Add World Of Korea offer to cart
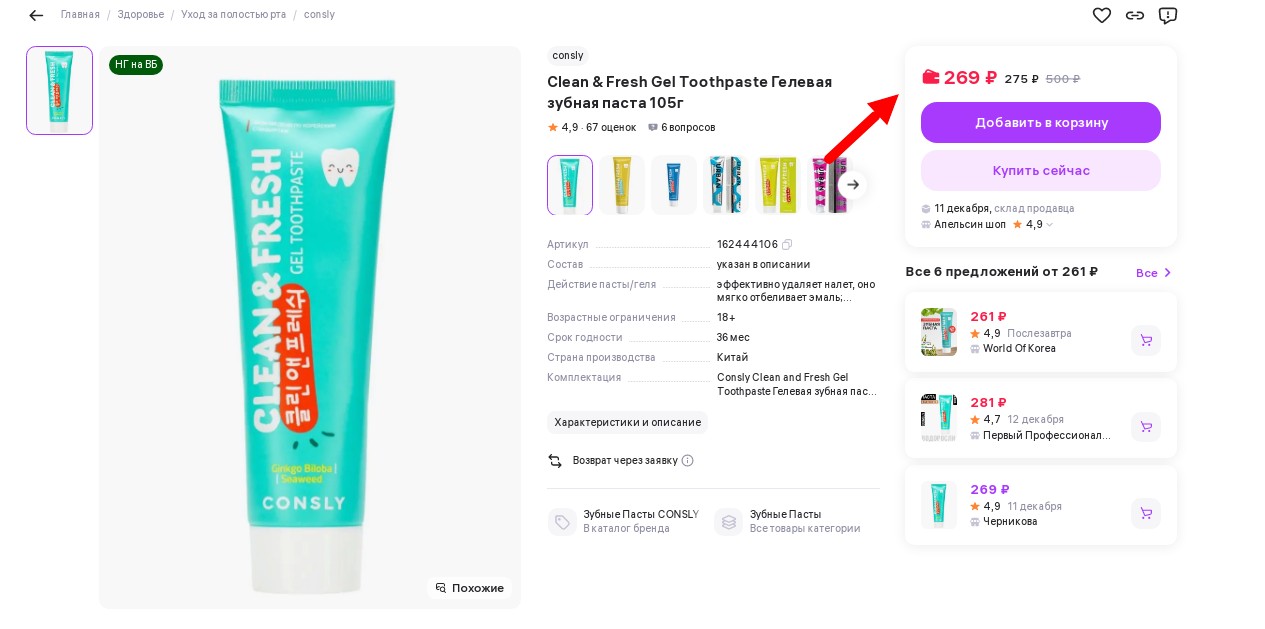 point(1145,340)
